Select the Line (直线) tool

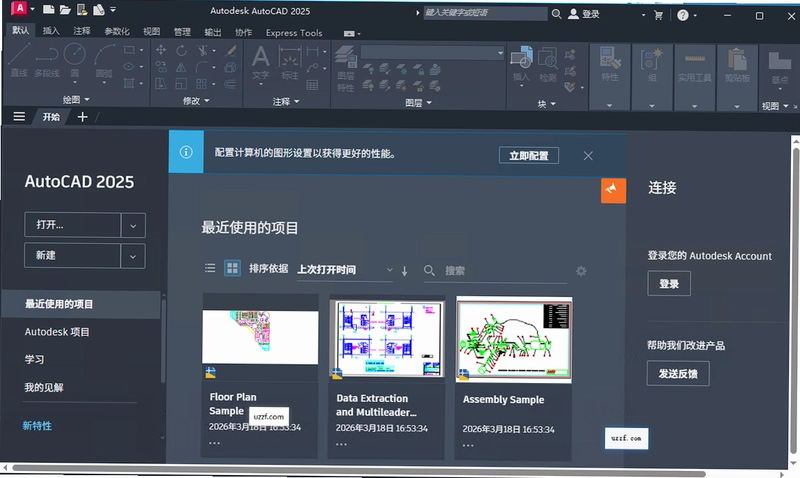pos(19,61)
